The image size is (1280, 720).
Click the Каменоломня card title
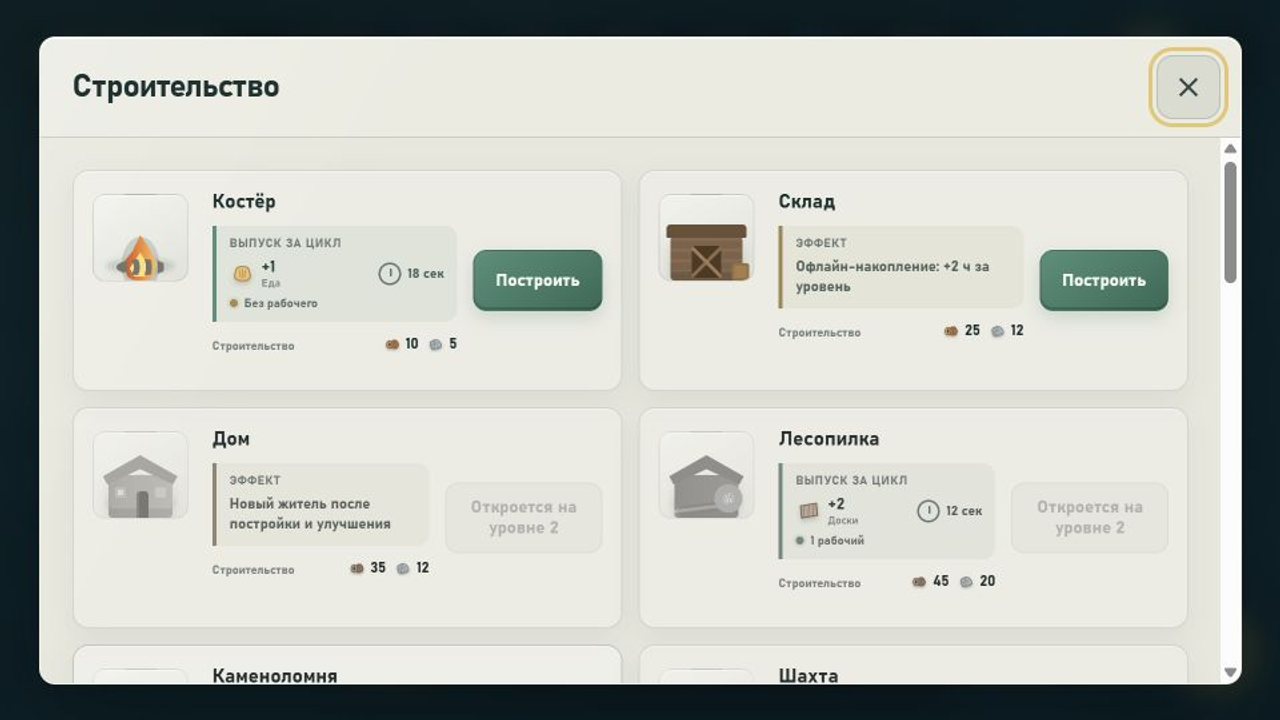coord(275,676)
